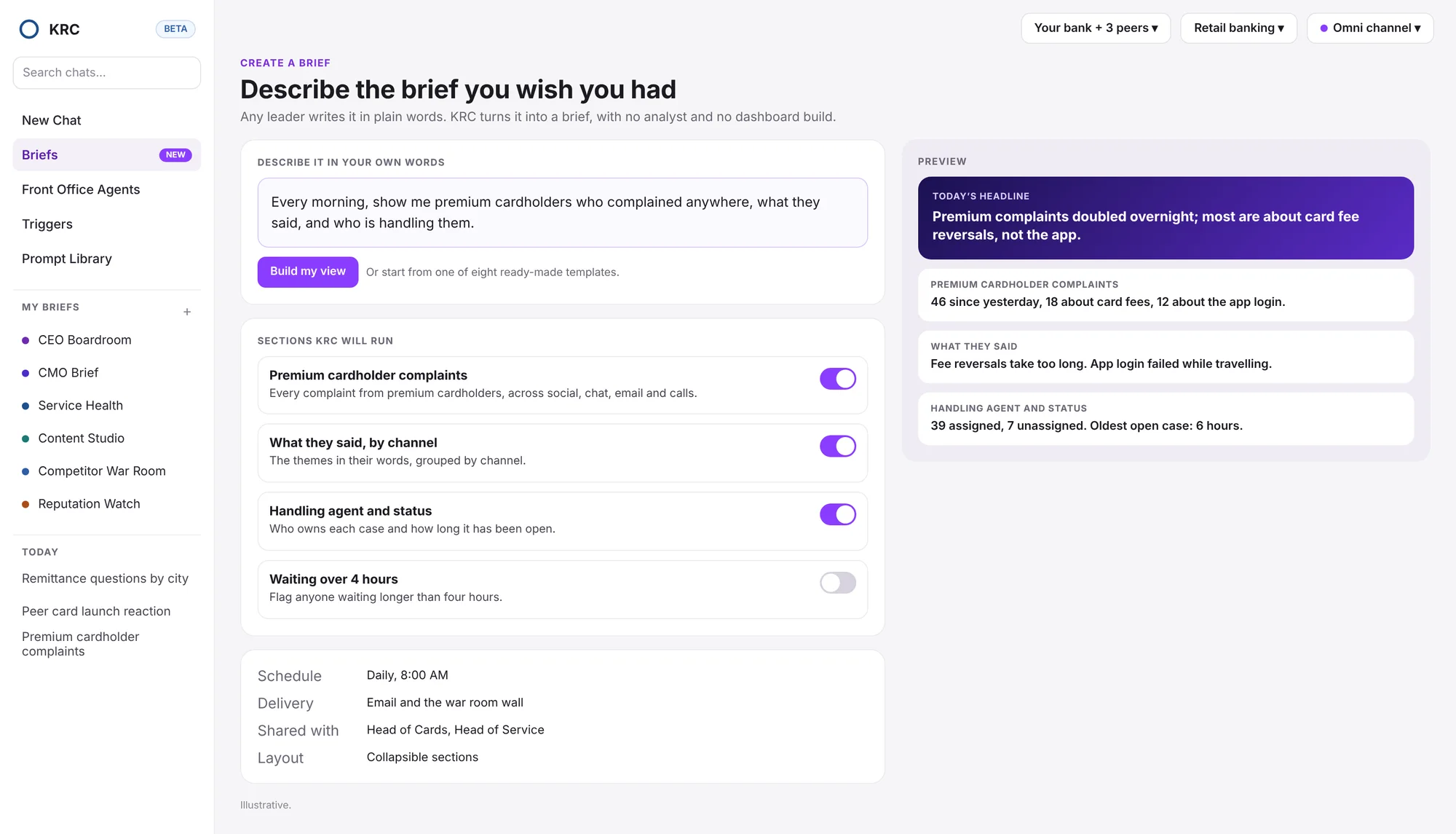The width and height of the screenshot is (1456, 834).
Task: Click Head of Cards, Head of Service
Action: coord(455,730)
